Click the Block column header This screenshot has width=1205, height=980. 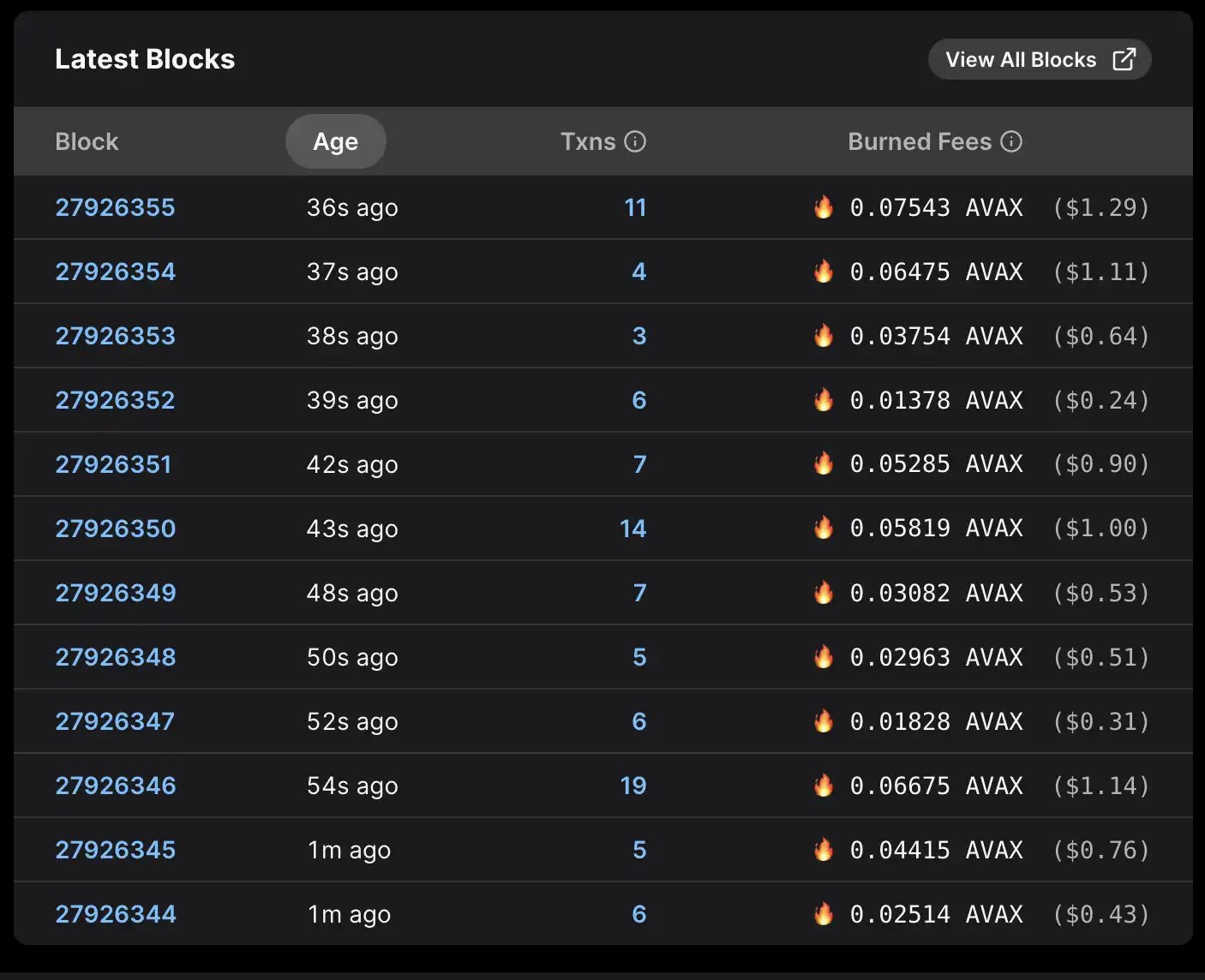pos(87,141)
